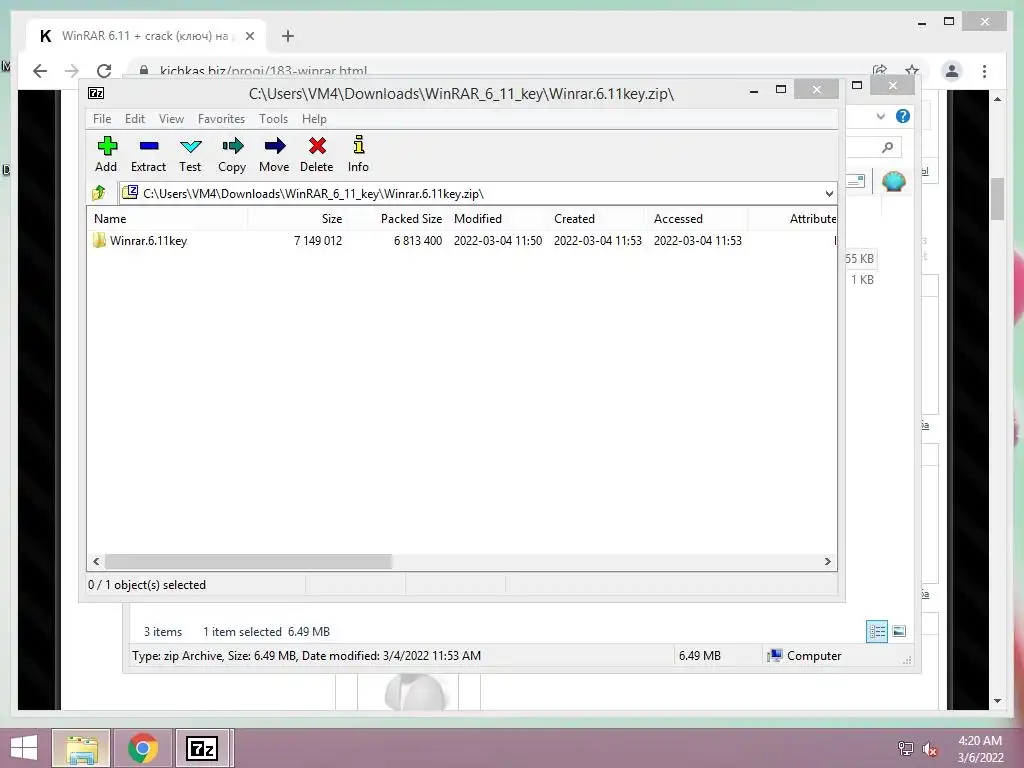Select the Copy toolbar icon
The image size is (1024, 768).
(x=232, y=154)
